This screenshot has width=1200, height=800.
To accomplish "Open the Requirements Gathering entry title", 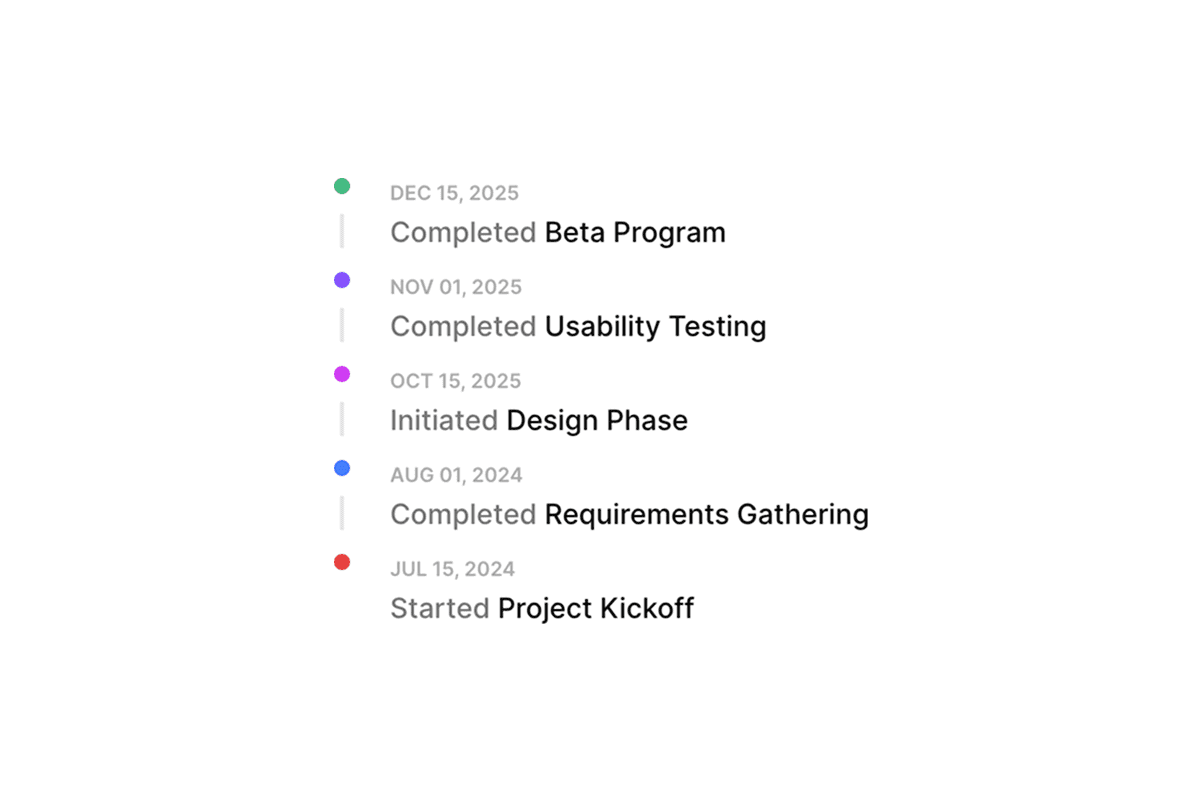I will click(705, 515).
